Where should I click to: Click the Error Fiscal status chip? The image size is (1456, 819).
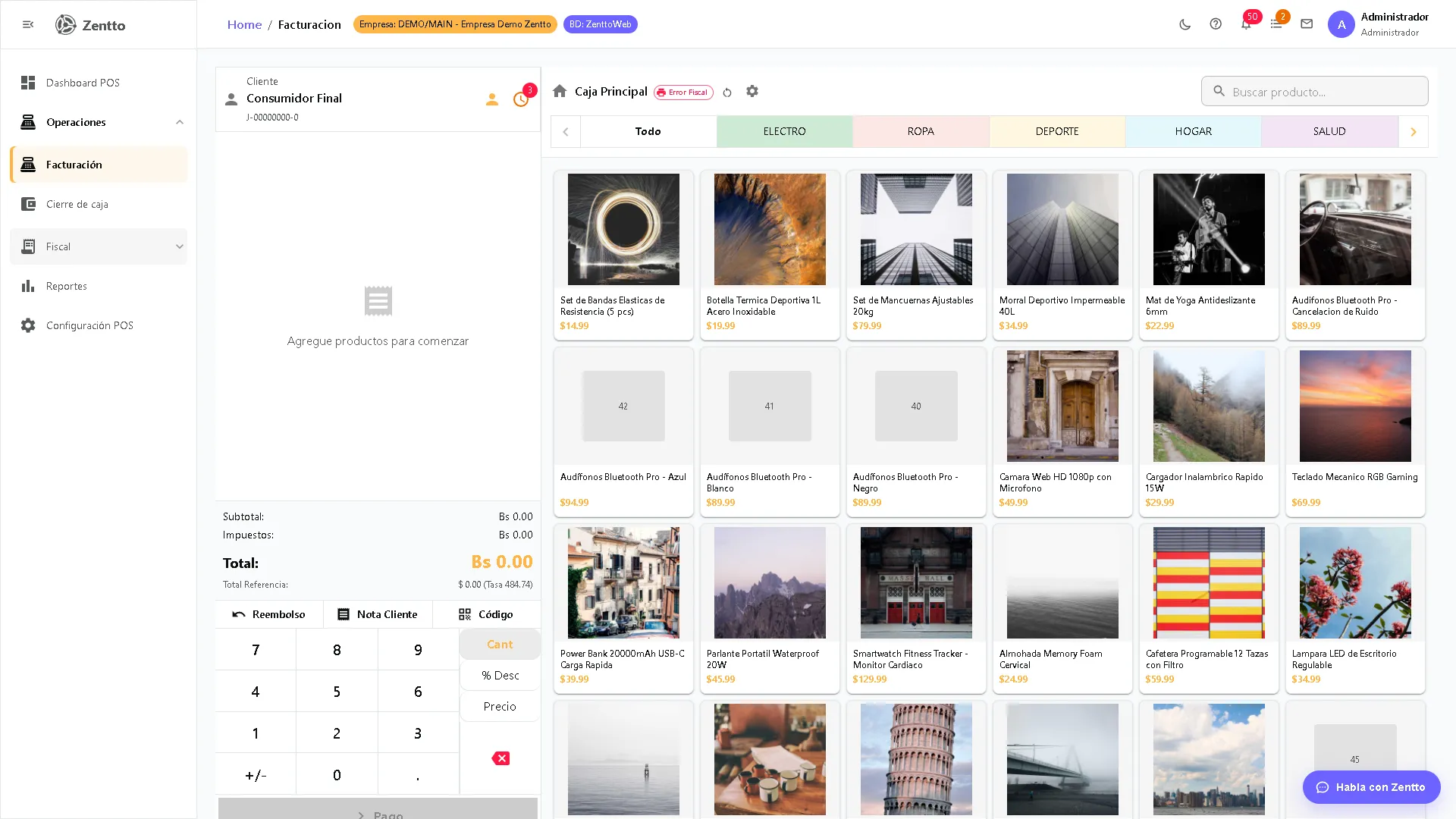(683, 93)
